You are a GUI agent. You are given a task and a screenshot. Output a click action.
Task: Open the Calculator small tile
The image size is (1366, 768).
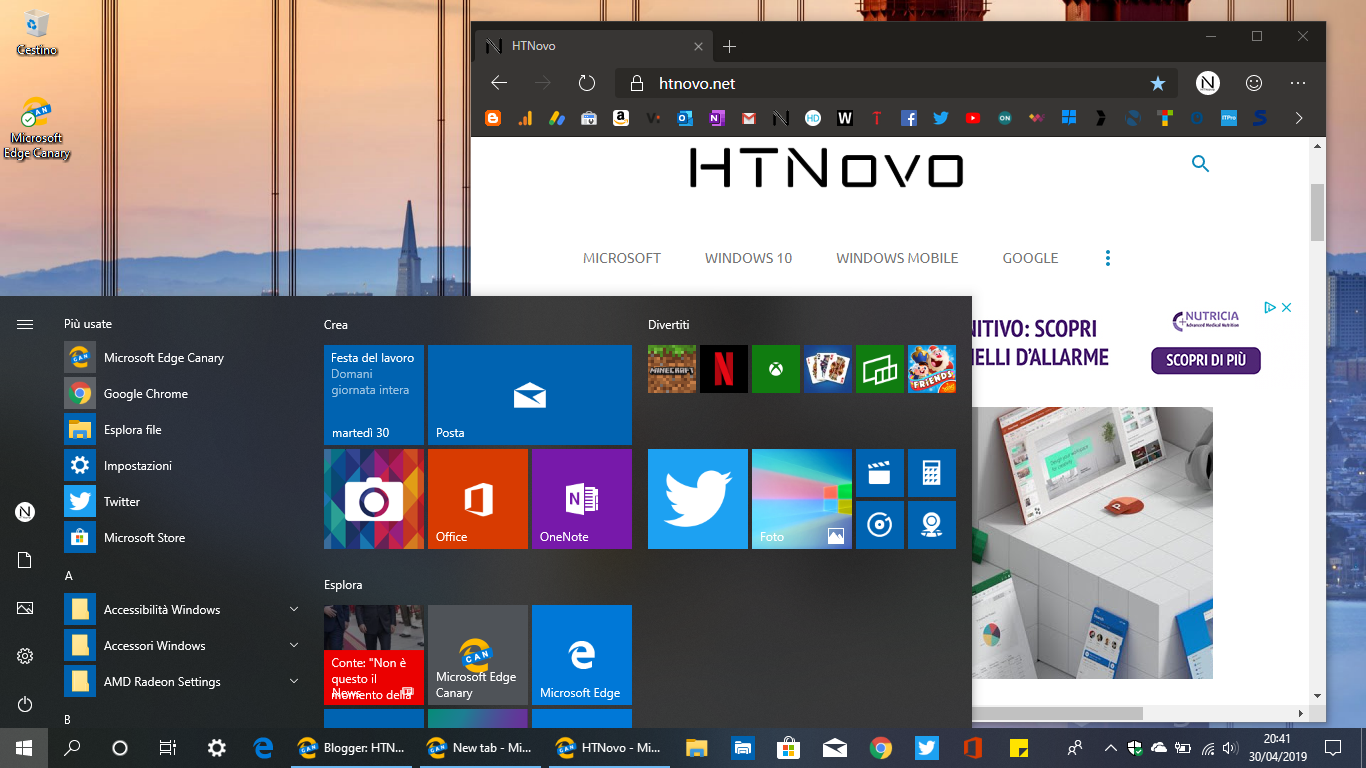932,473
